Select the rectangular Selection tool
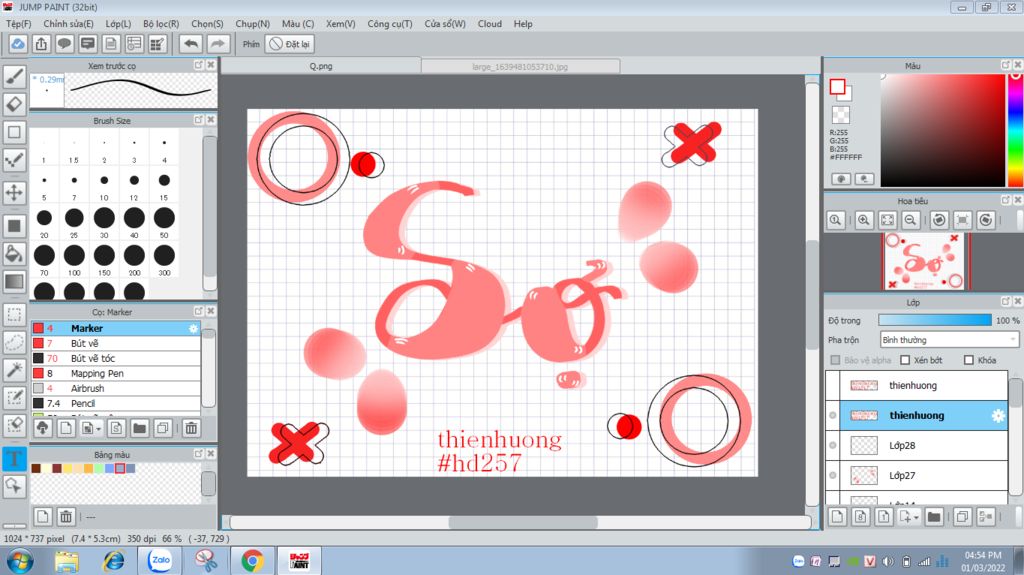The image size is (1024, 575). coord(14,314)
